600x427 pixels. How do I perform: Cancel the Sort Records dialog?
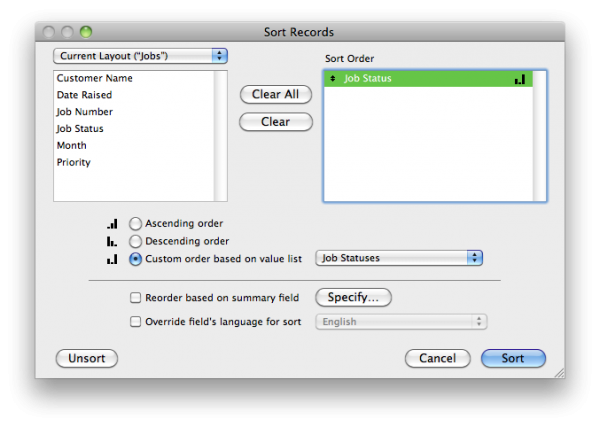click(437, 358)
